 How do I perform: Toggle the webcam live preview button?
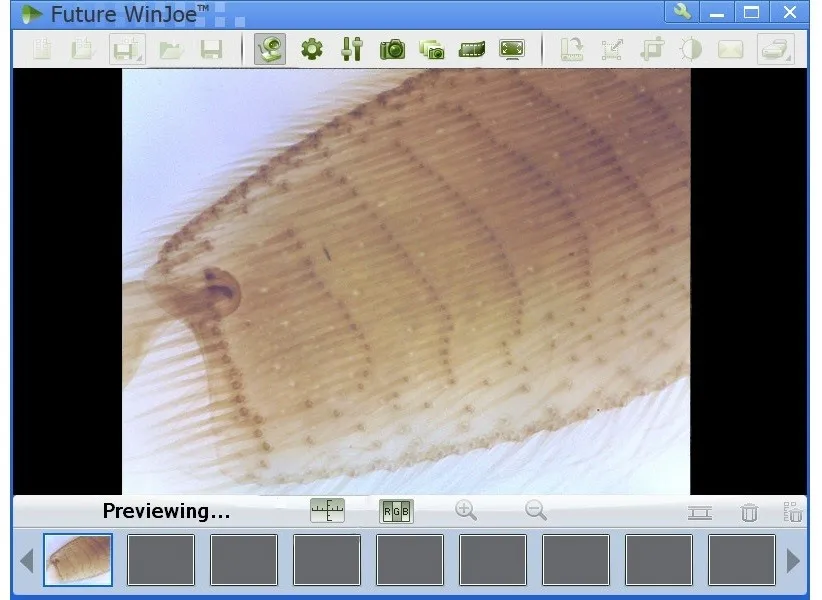click(x=269, y=49)
